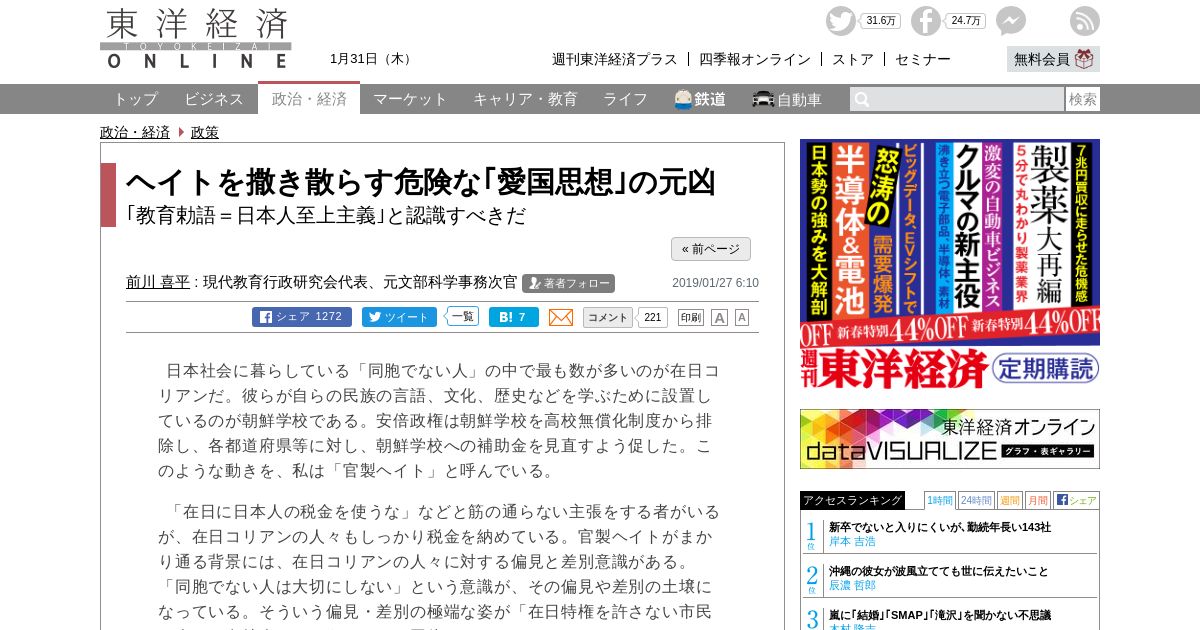Image resolution: width=1200 pixels, height=630 pixels.
Task: Open the セミナー link
Action: [x=923, y=59]
